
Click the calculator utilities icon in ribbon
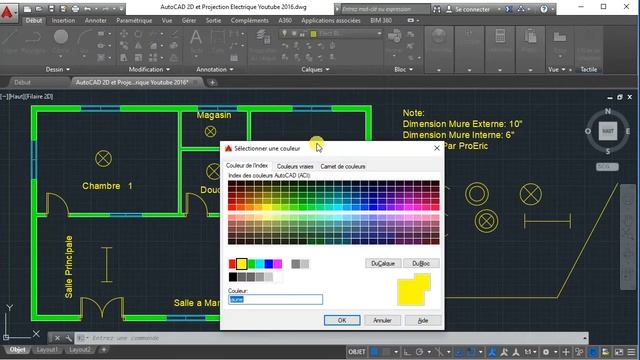500,36
